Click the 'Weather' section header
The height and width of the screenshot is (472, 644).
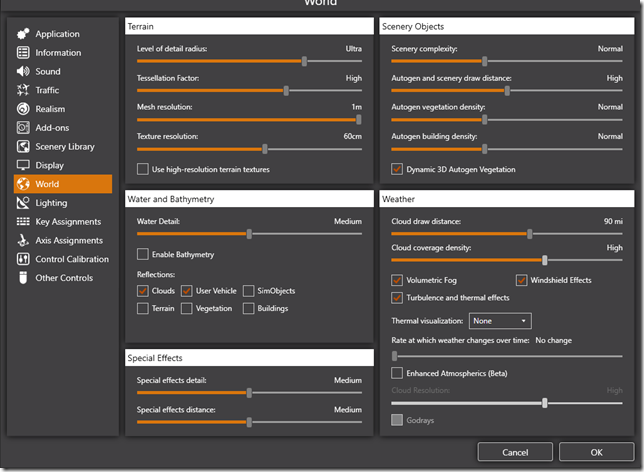point(507,199)
